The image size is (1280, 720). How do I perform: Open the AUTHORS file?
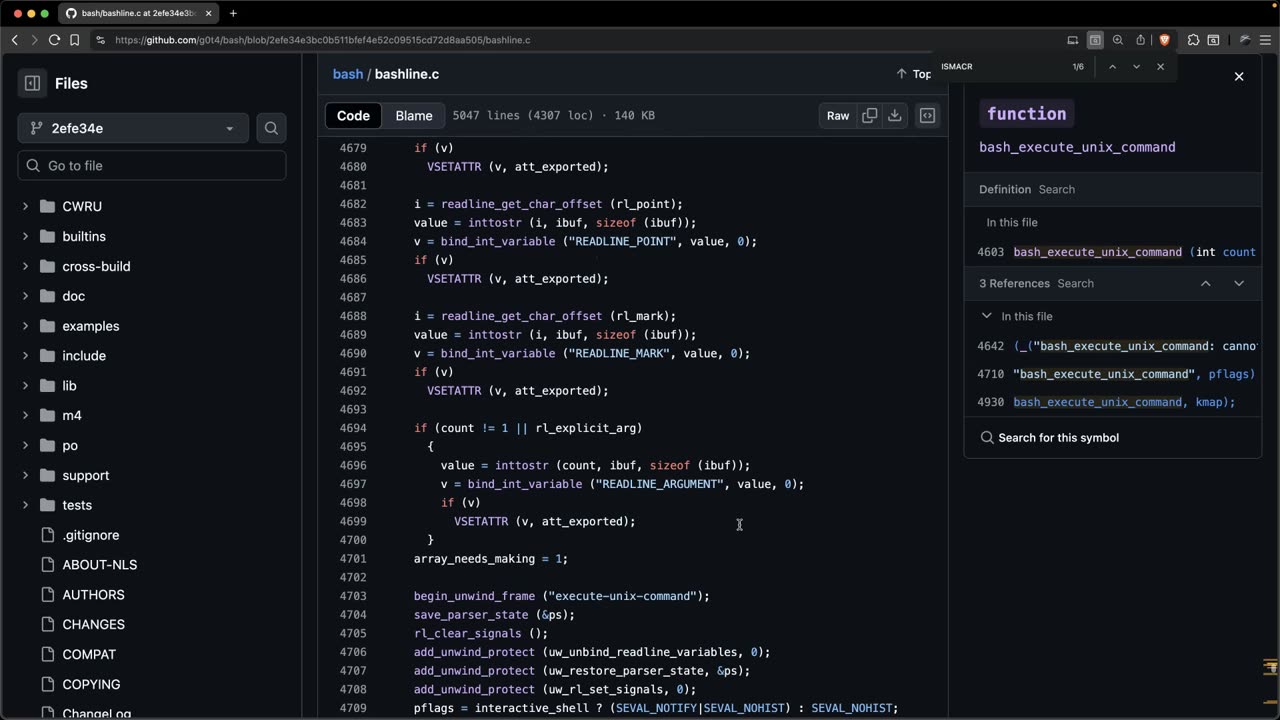pyautogui.click(x=94, y=595)
